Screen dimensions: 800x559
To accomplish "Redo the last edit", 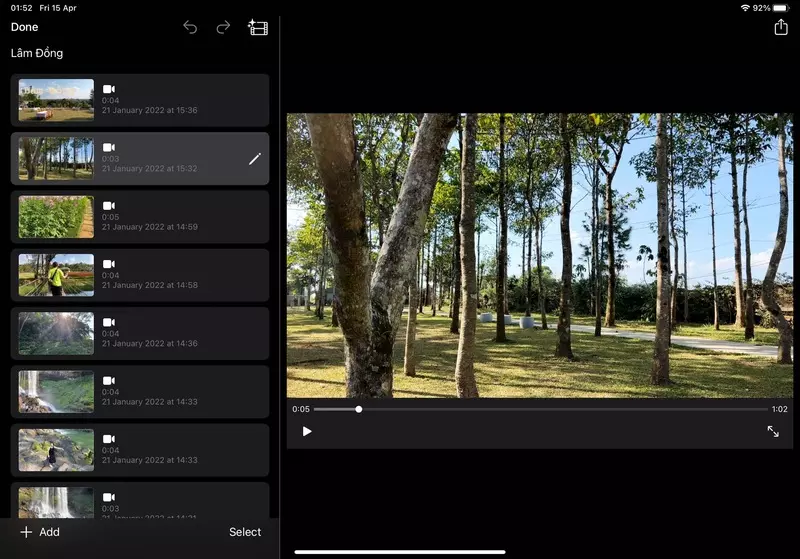I will (223, 27).
